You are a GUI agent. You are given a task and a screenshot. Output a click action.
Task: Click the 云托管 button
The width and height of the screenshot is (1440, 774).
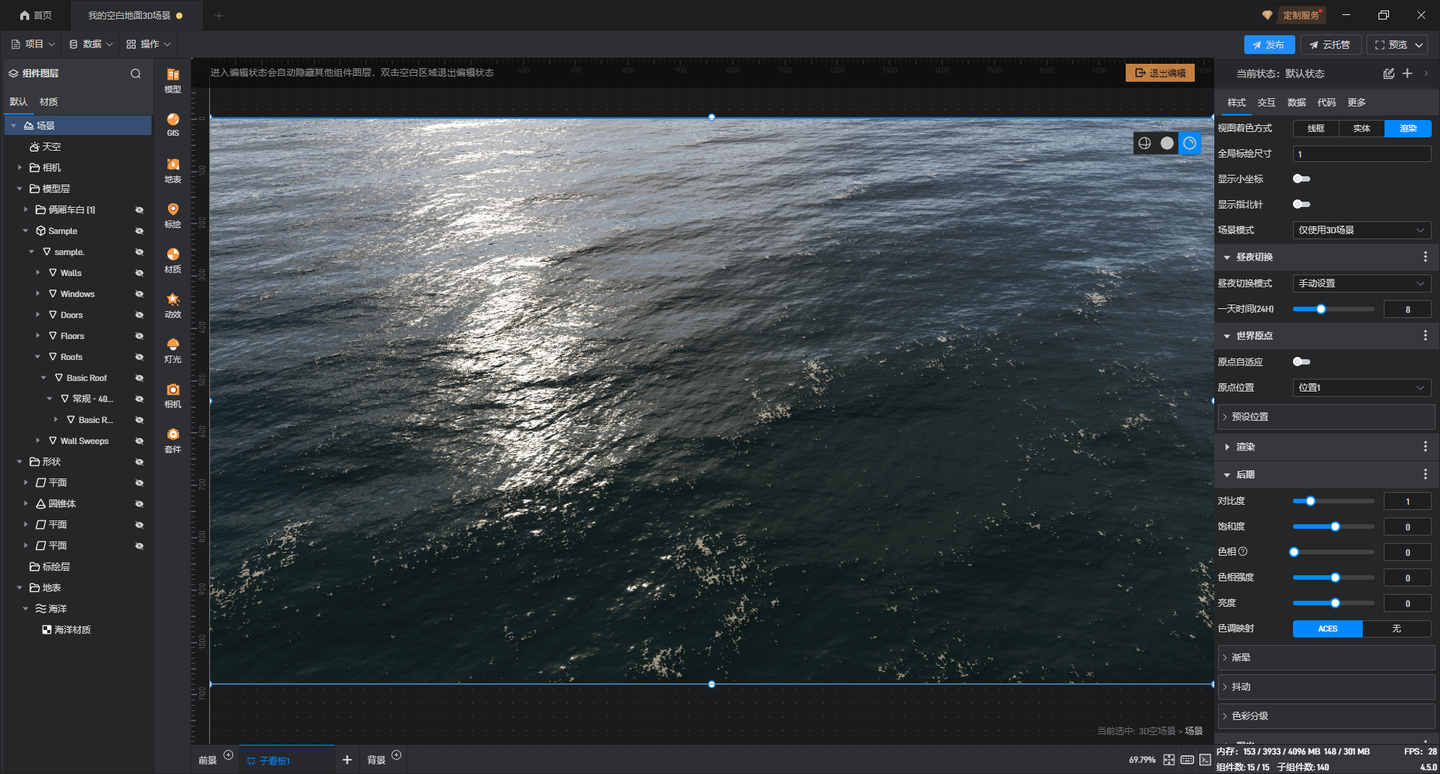point(1331,45)
